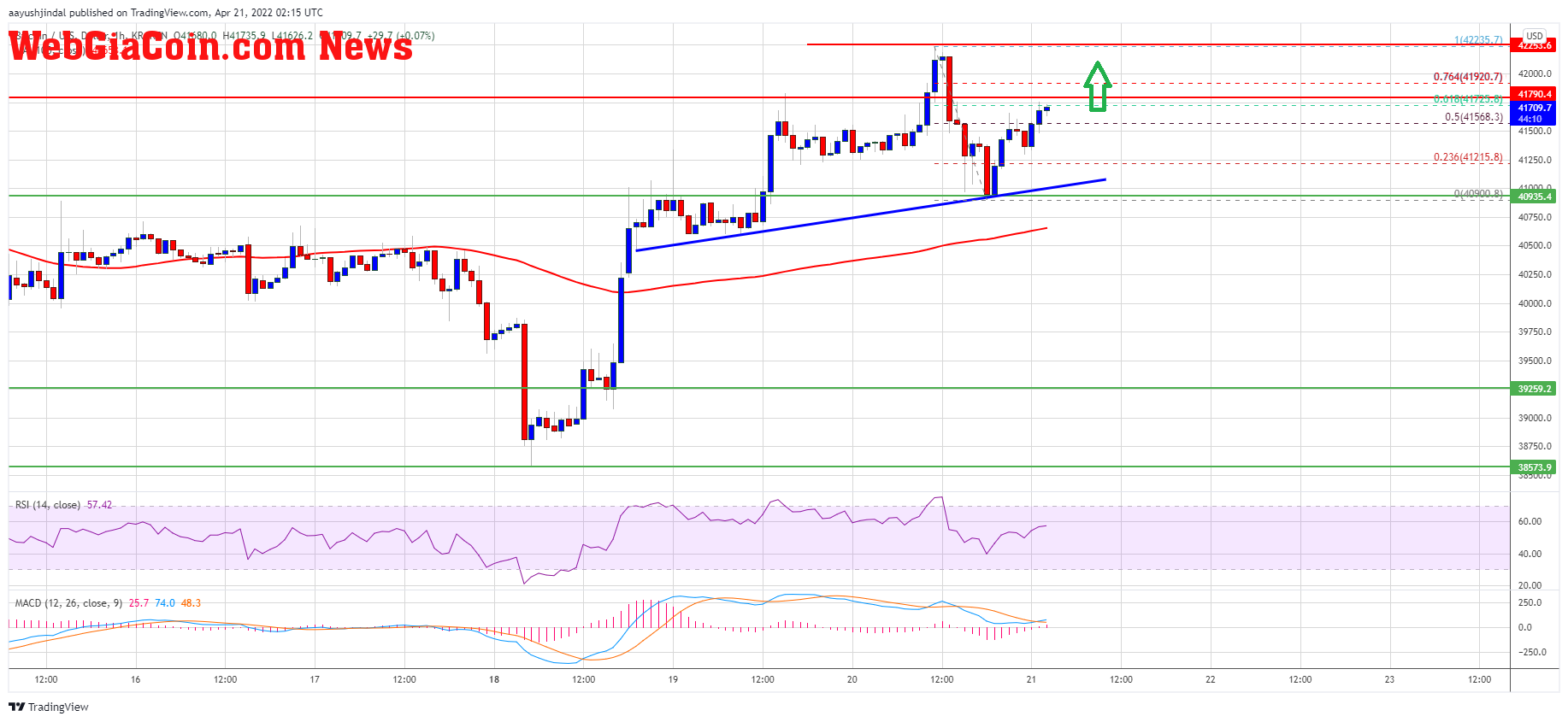Click the Fibonacci label 0(40900.8)
Image resolution: width=1568 pixels, height=722 pixels.
[x=1478, y=194]
